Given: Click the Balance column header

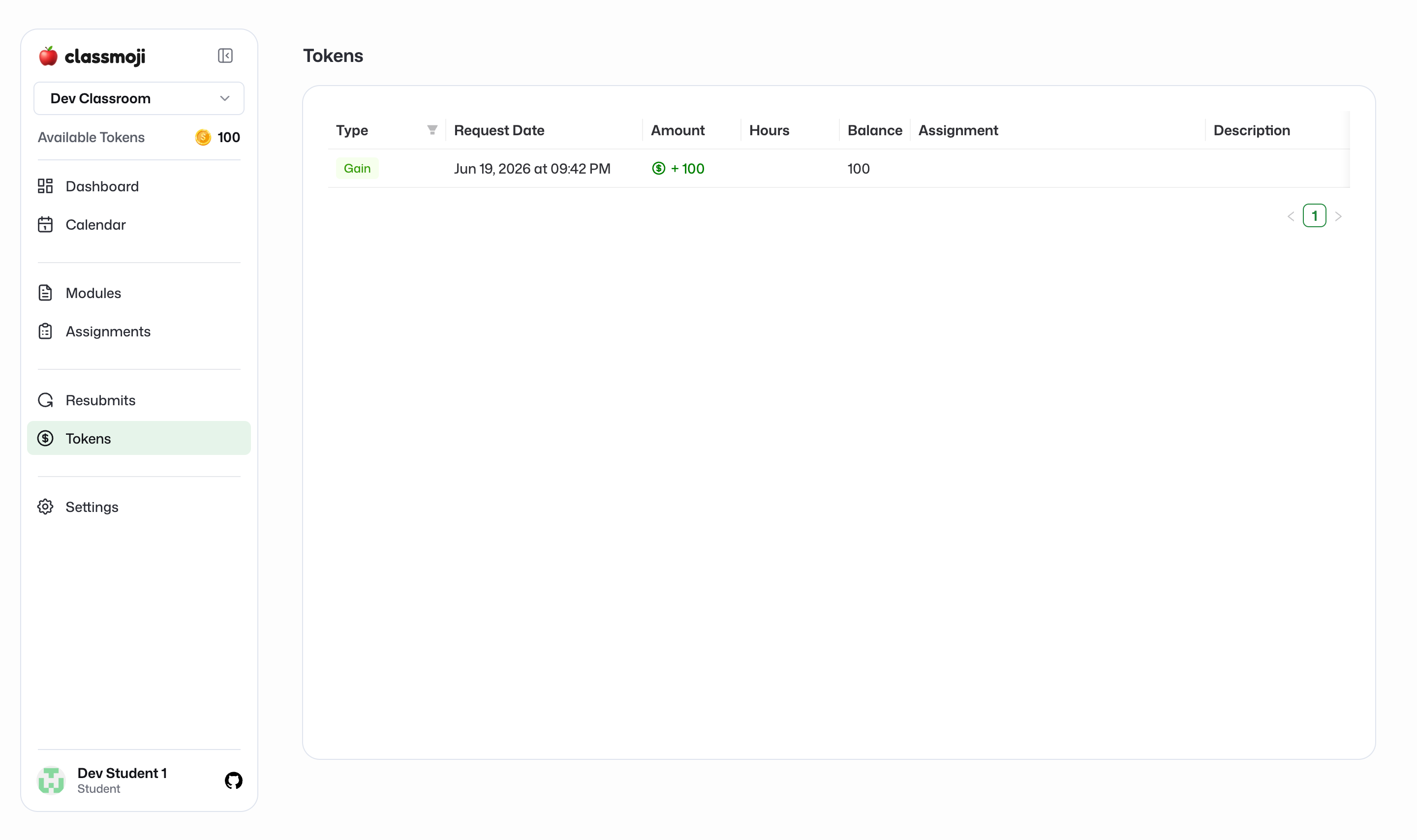Looking at the screenshot, I should [875, 130].
